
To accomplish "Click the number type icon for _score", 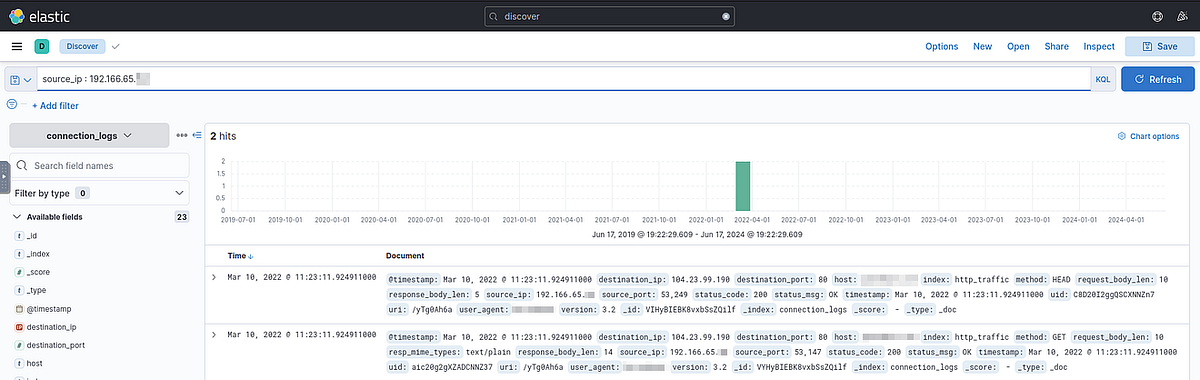I will [x=18, y=272].
